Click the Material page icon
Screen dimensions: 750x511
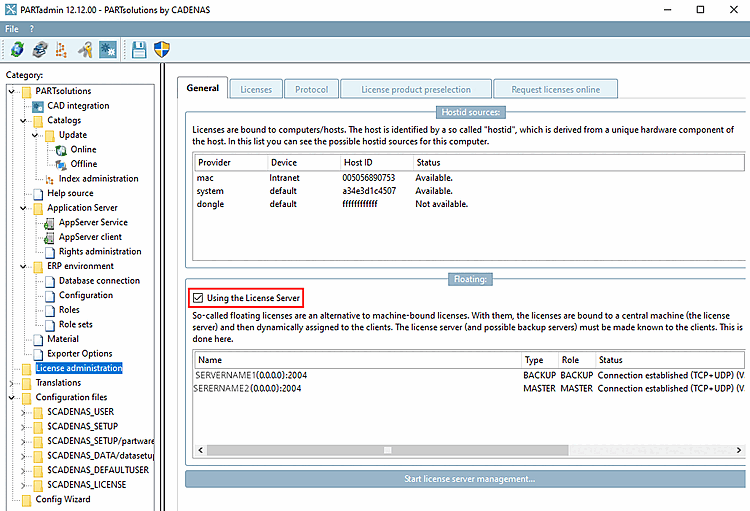(39, 340)
